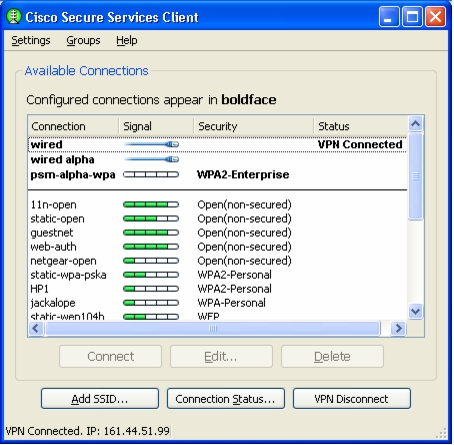This screenshot has width=454, height=445.
Task: Sort by the Connection column header
Action: 73,126
